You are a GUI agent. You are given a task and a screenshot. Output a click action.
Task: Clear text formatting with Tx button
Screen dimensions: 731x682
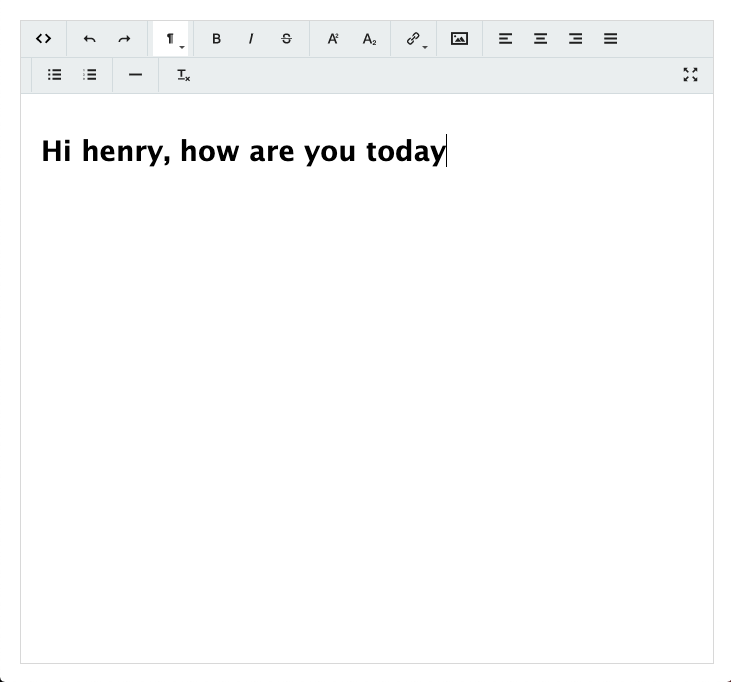click(x=184, y=75)
